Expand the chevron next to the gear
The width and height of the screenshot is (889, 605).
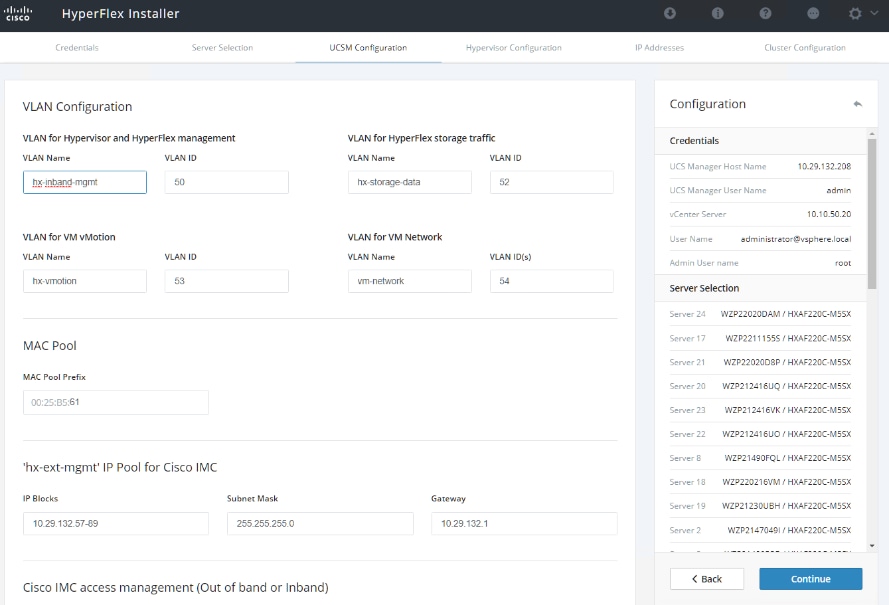click(x=874, y=13)
